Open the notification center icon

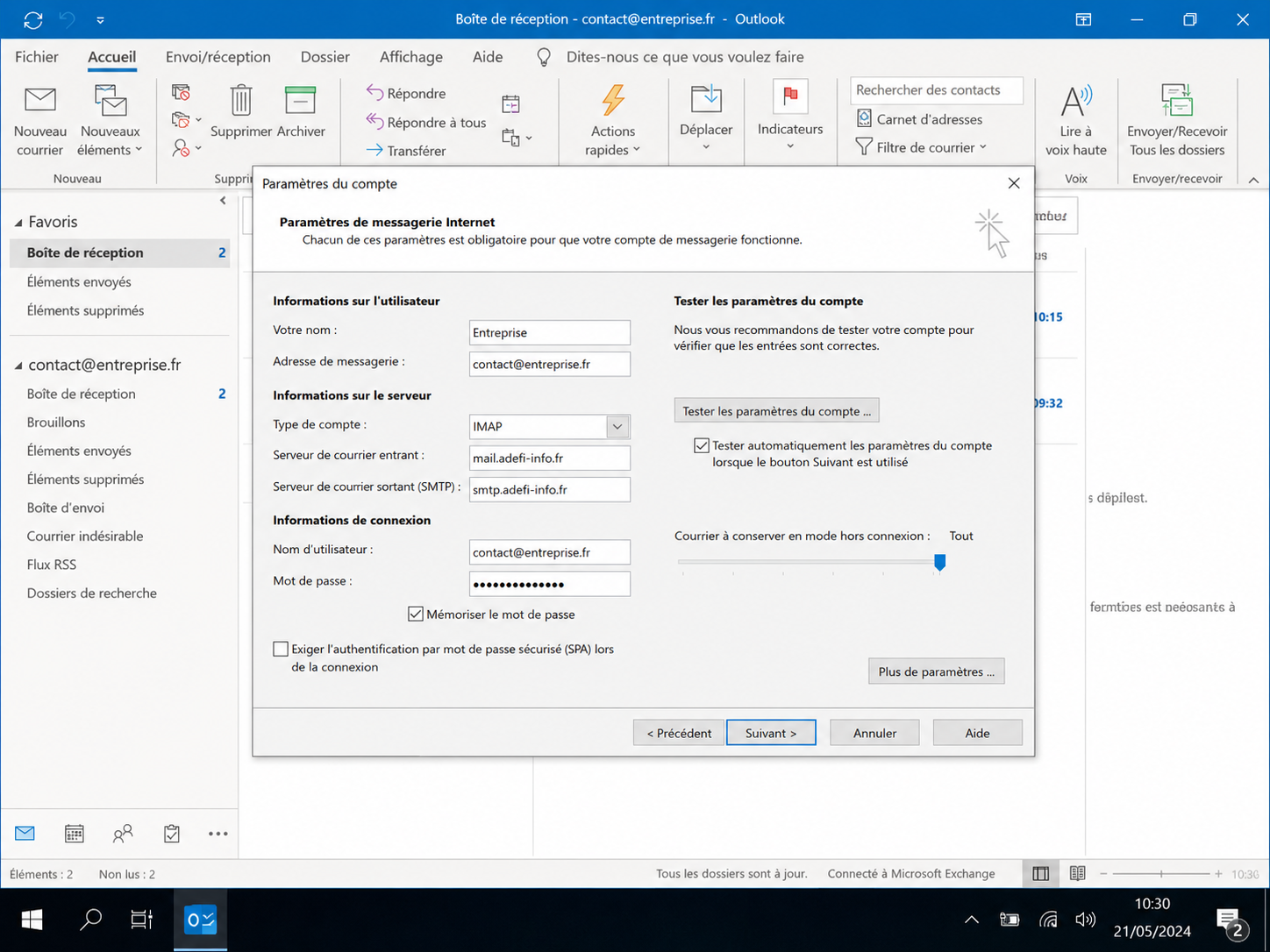pos(1232,921)
